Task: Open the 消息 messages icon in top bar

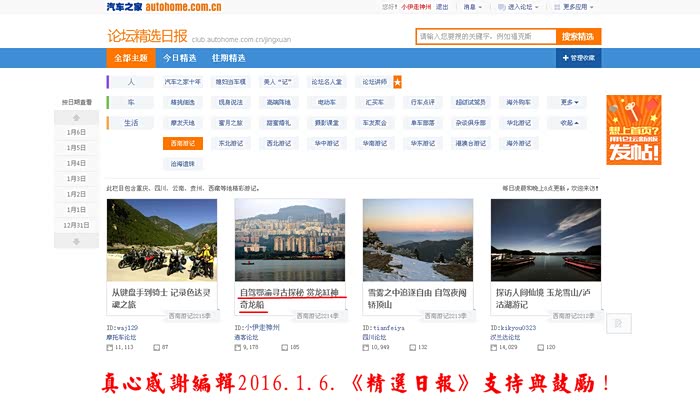Action: [469, 7]
